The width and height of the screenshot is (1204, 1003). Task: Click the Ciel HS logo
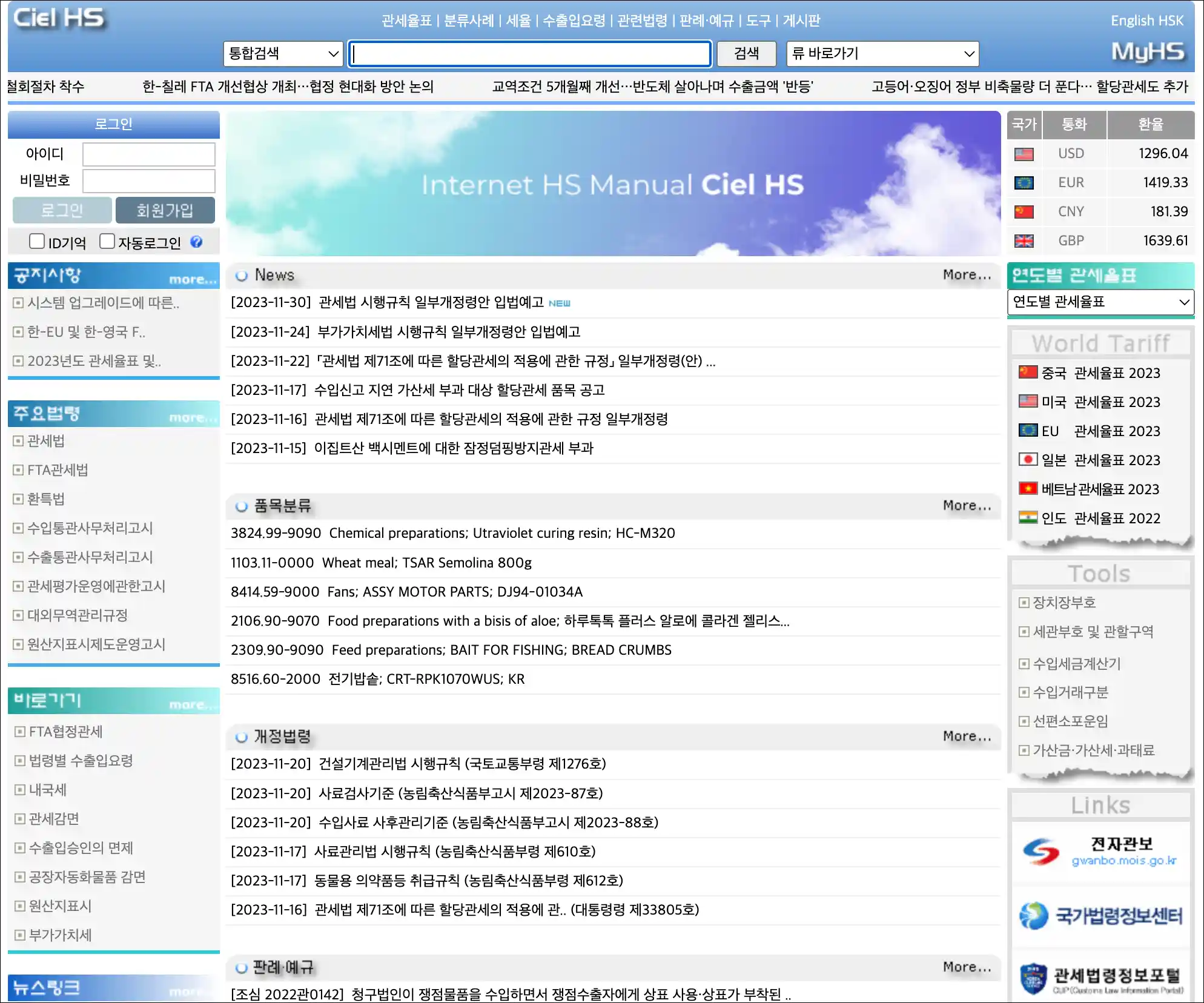pyautogui.click(x=59, y=18)
